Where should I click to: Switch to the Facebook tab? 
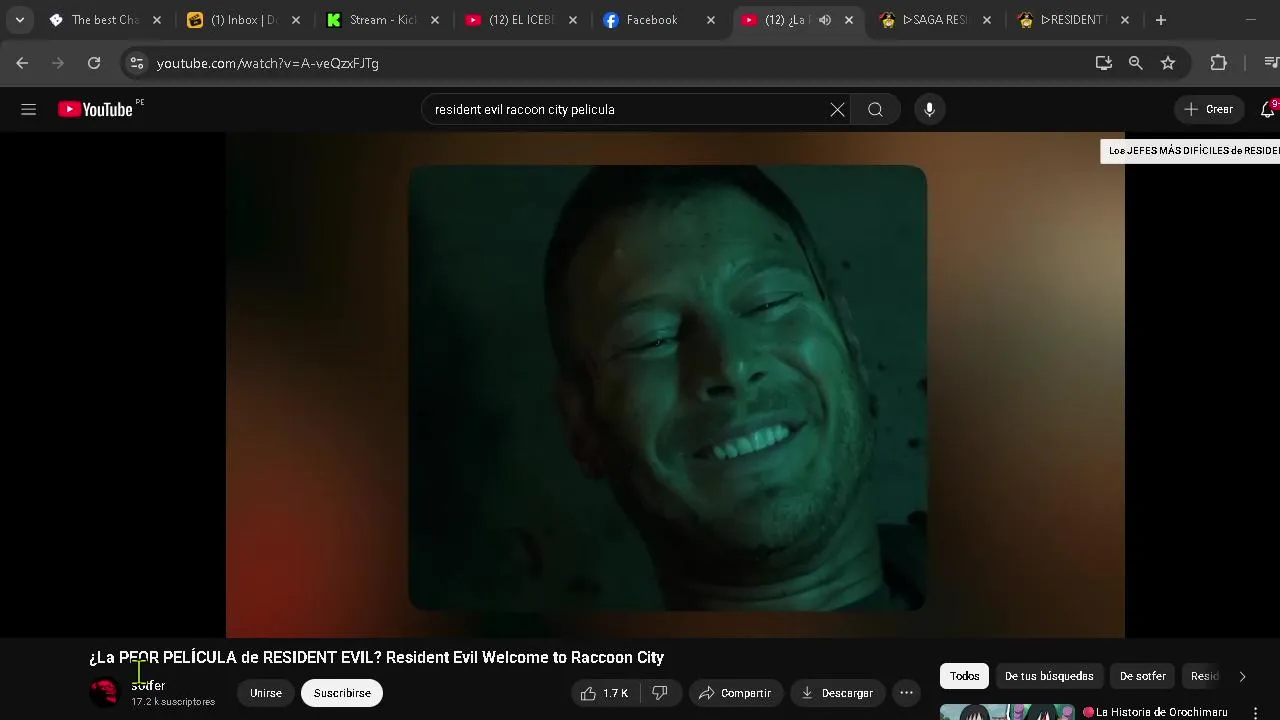coord(651,20)
